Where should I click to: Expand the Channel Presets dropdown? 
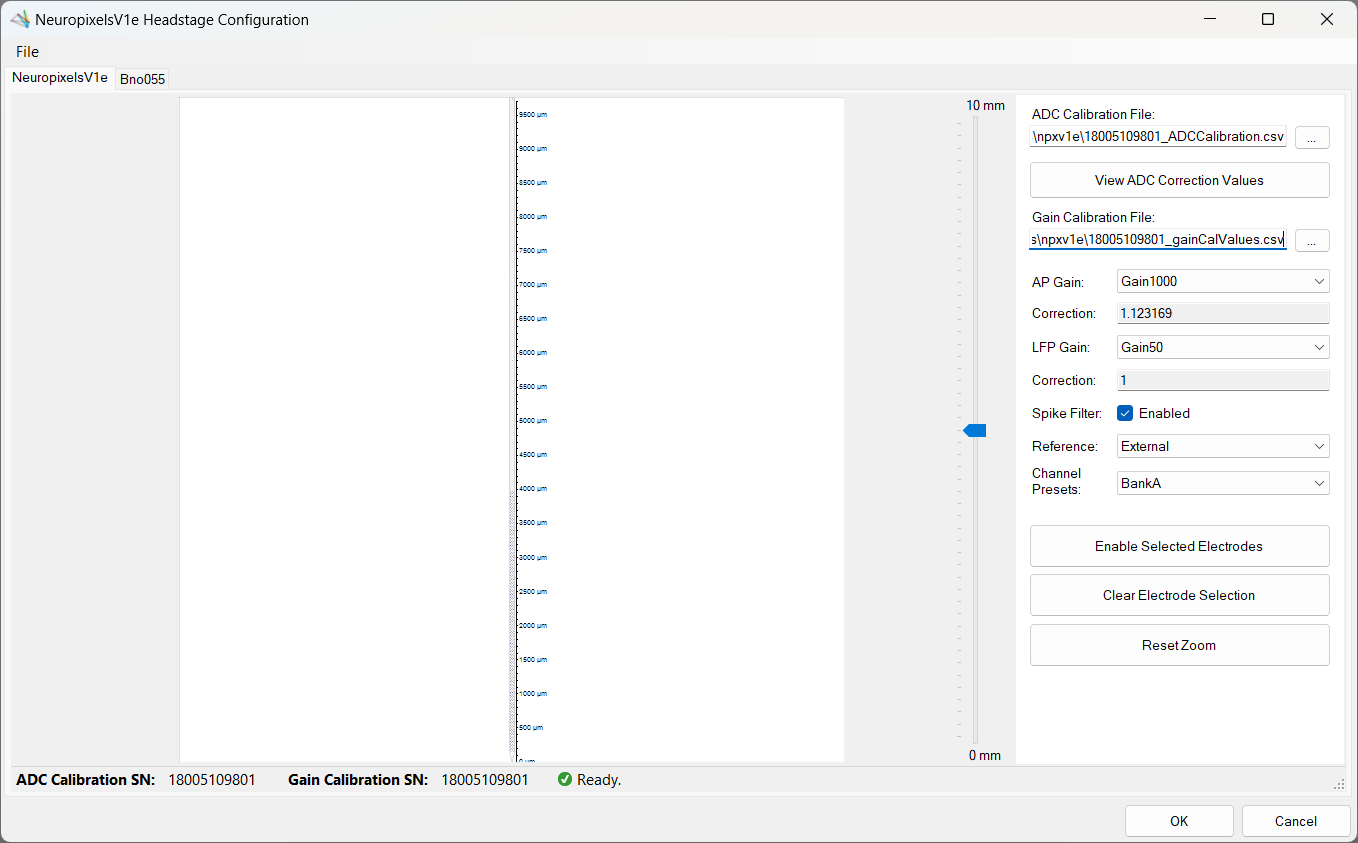1223,483
